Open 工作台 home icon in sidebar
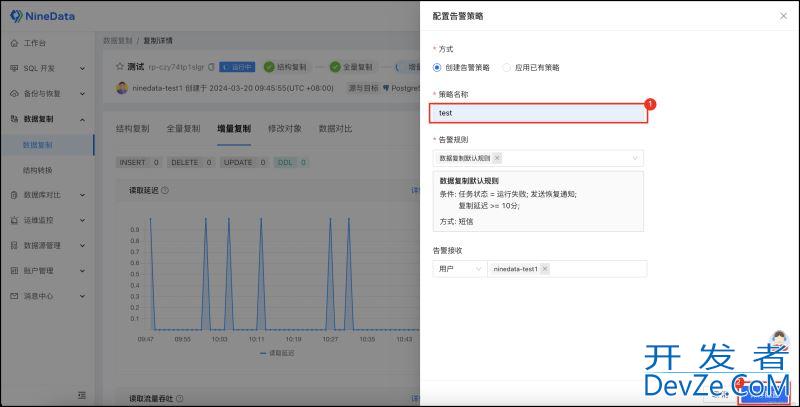 14,43
